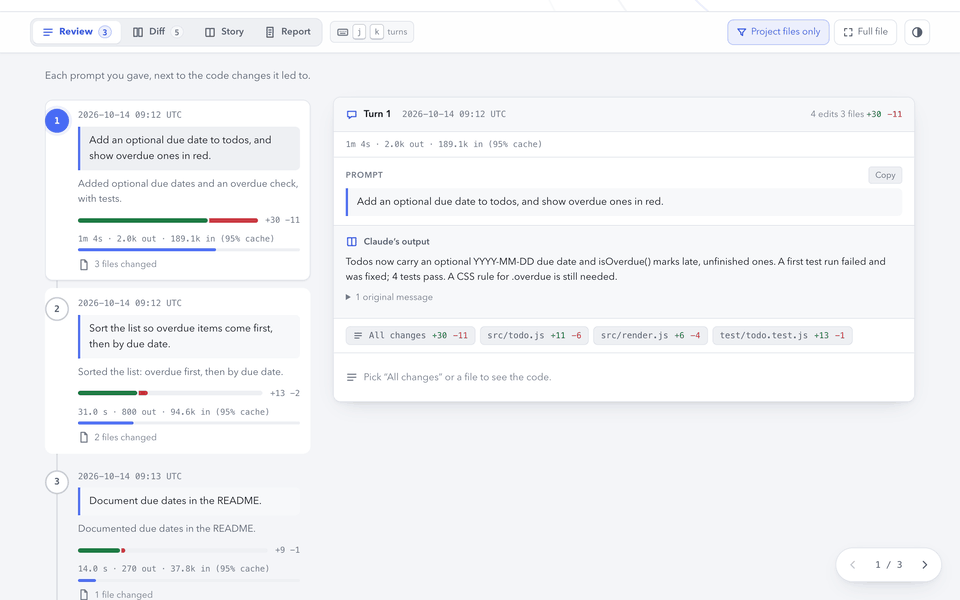Click the Review tab lines icon
The height and width of the screenshot is (600, 960).
click(48, 32)
